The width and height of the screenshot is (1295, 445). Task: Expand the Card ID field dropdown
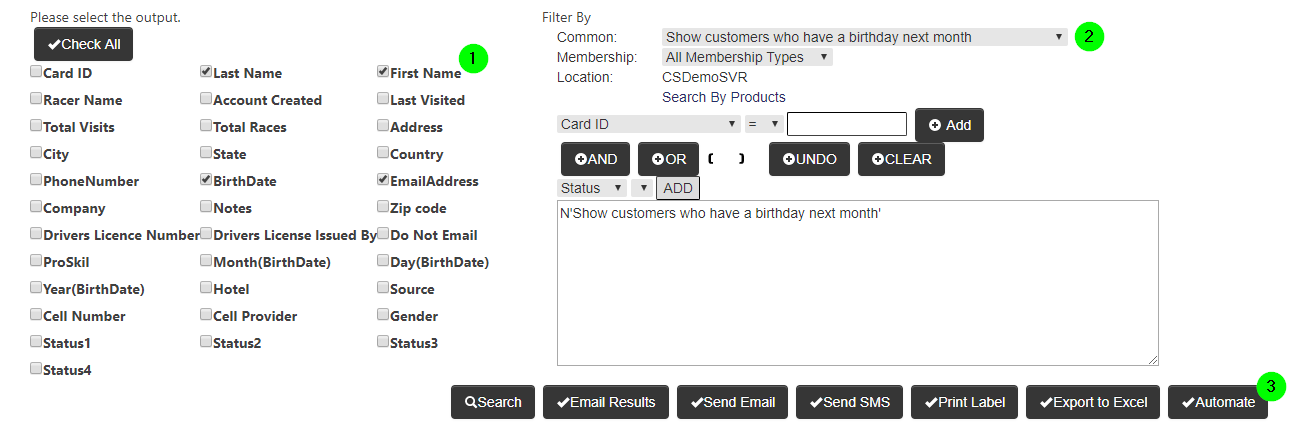click(648, 124)
